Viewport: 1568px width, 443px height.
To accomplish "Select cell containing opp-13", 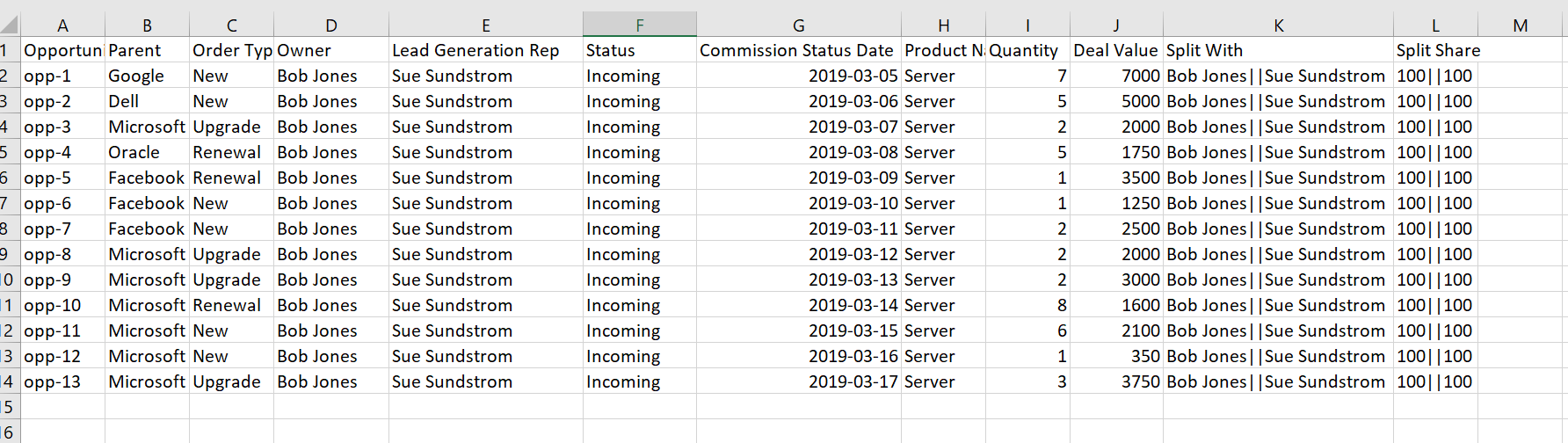I will [62, 381].
